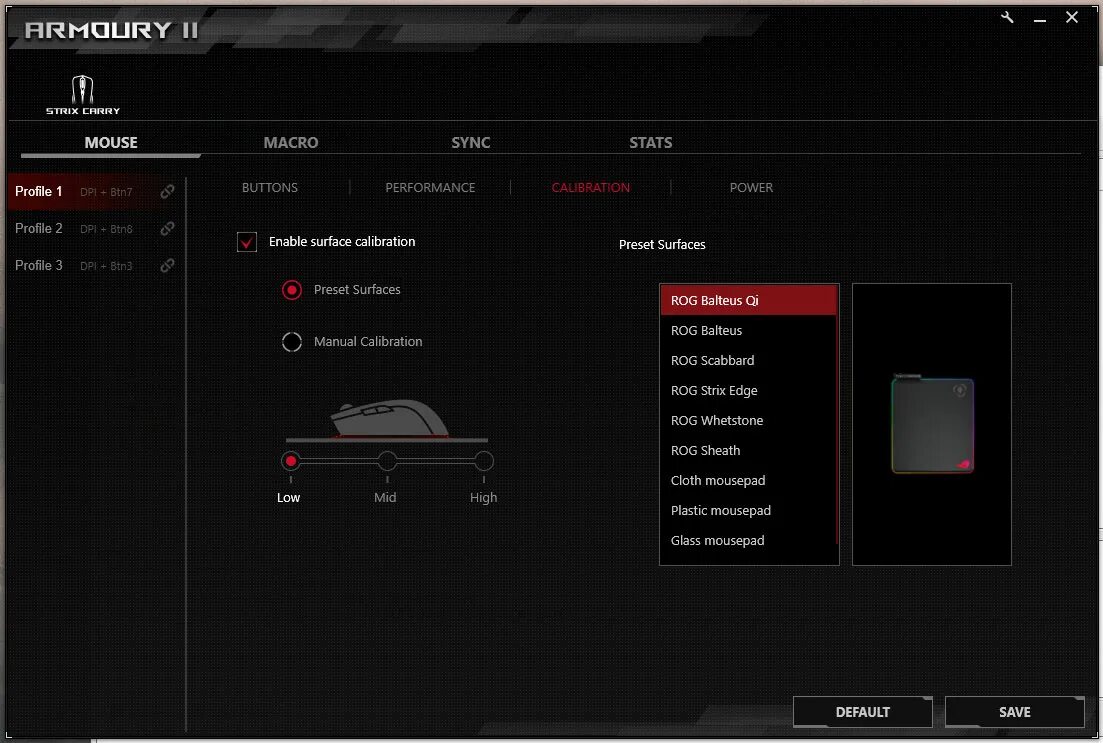The width and height of the screenshot is (1103, 743).
Task: Choose ROG Strix Edge preset surface
Action: click(748, 390)
